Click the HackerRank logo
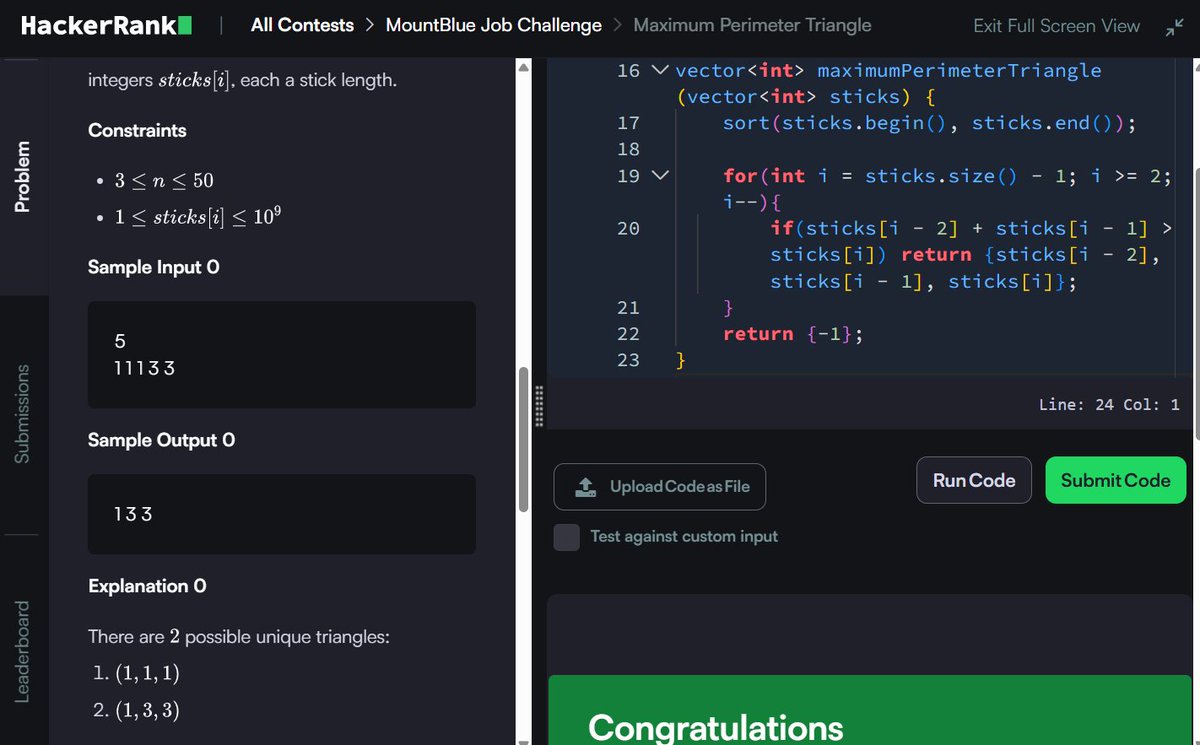Screen dimensions: 1200x745 (x=107, y=26)
